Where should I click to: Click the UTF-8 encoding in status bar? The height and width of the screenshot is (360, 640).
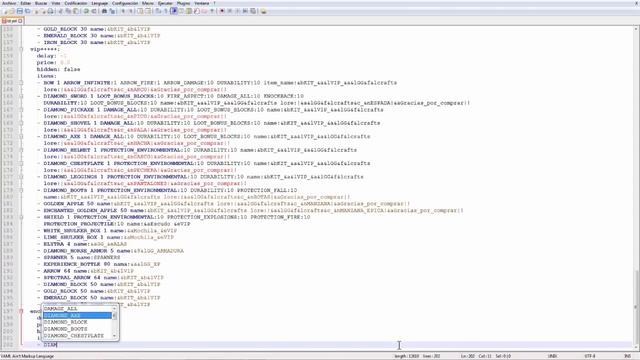click(590, 356)
